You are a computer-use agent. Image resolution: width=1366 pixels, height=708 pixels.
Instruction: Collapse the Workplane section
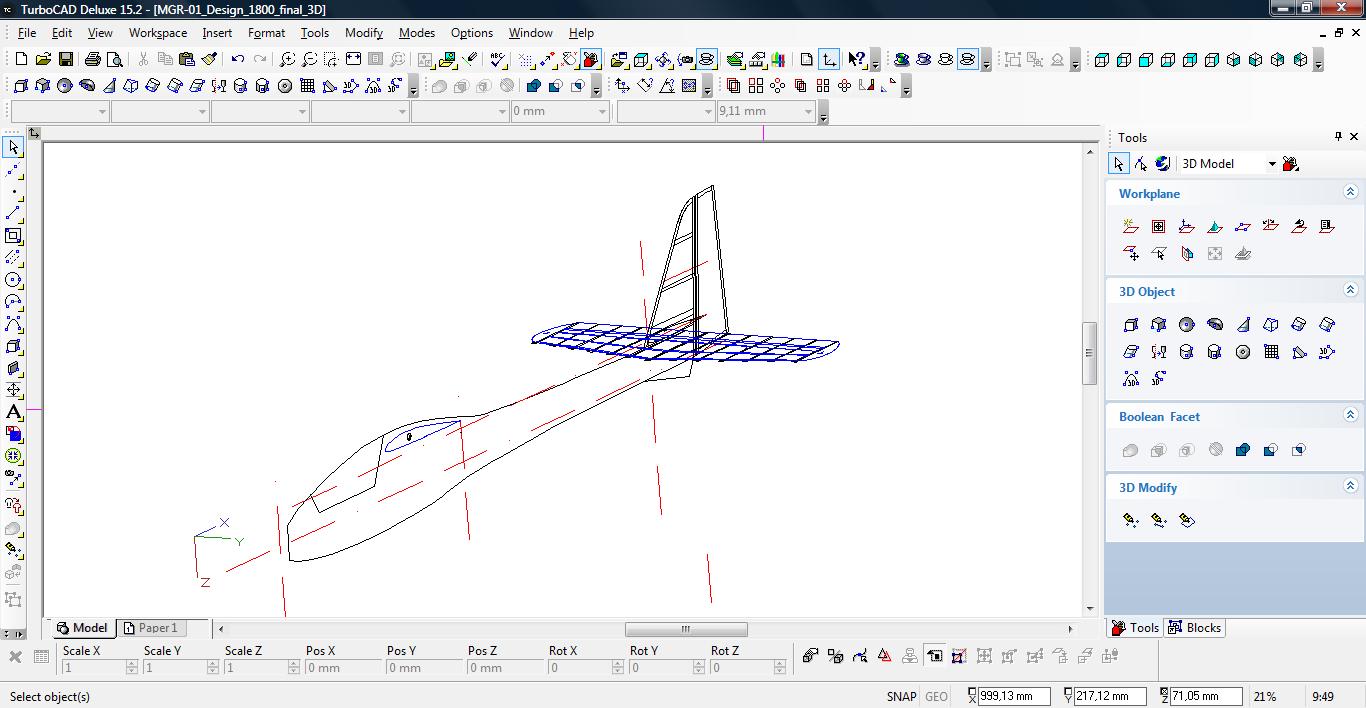point(1350,193)
